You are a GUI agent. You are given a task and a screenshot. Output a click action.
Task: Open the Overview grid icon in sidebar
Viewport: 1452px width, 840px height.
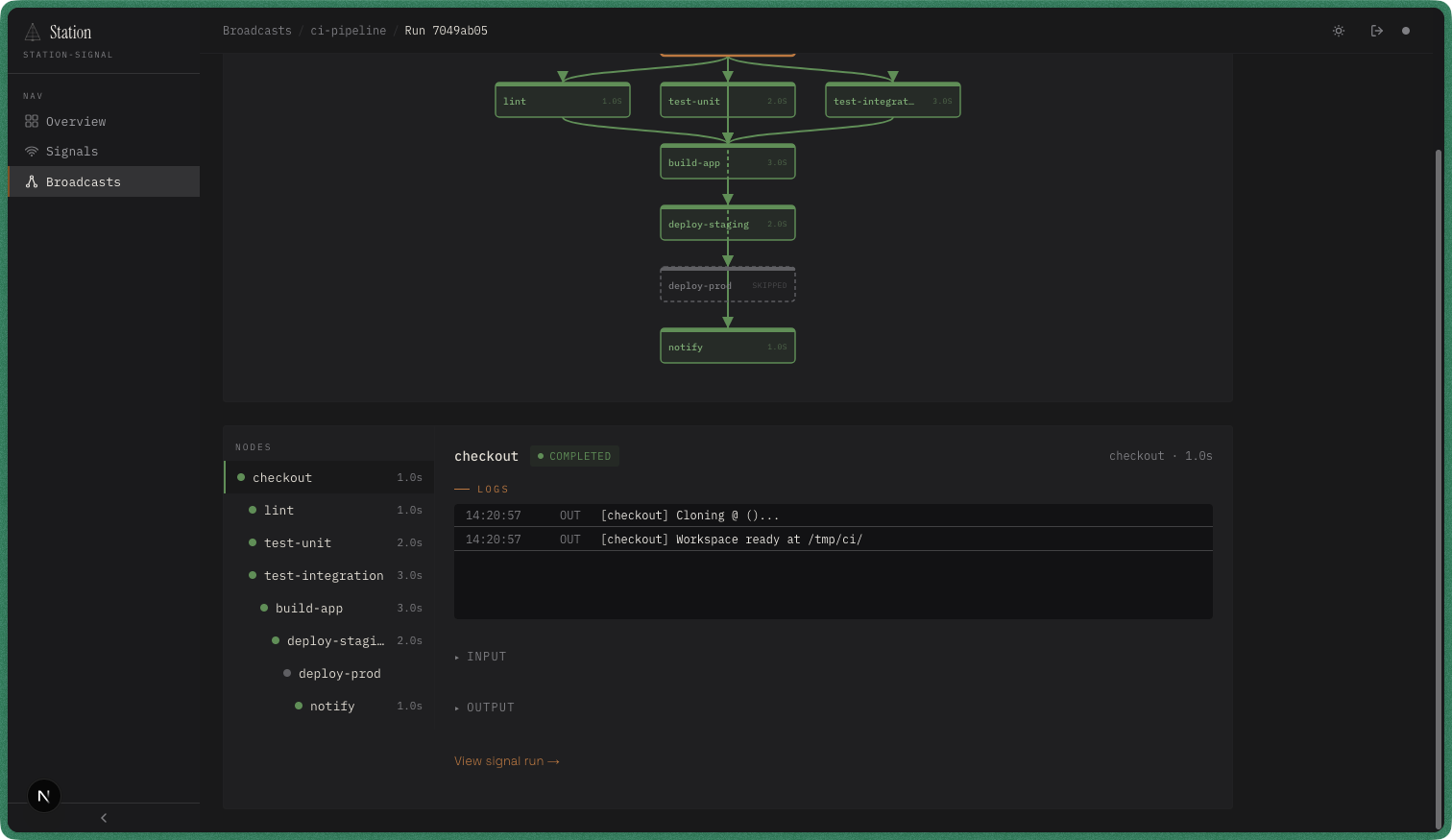[x=33, y=121]
